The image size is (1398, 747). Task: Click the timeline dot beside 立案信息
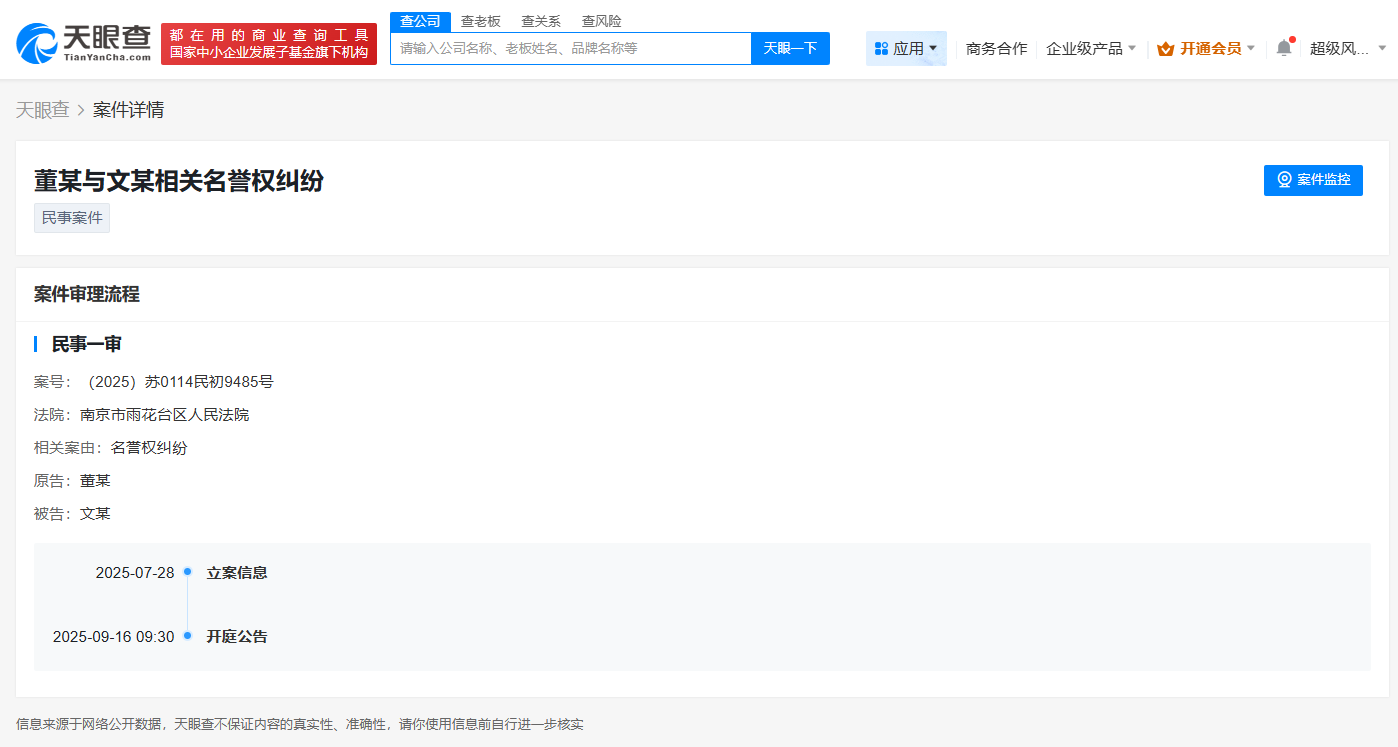[187, 572]
